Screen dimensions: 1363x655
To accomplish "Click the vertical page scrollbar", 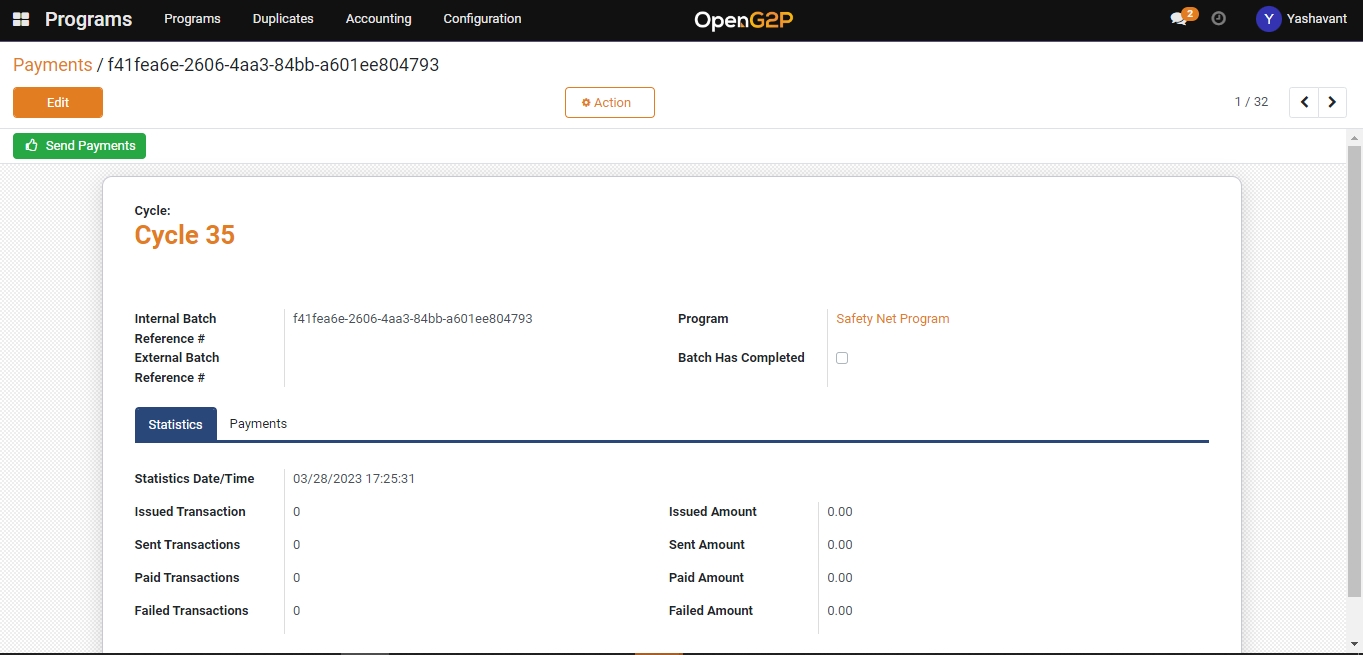I will point(1354,370).
